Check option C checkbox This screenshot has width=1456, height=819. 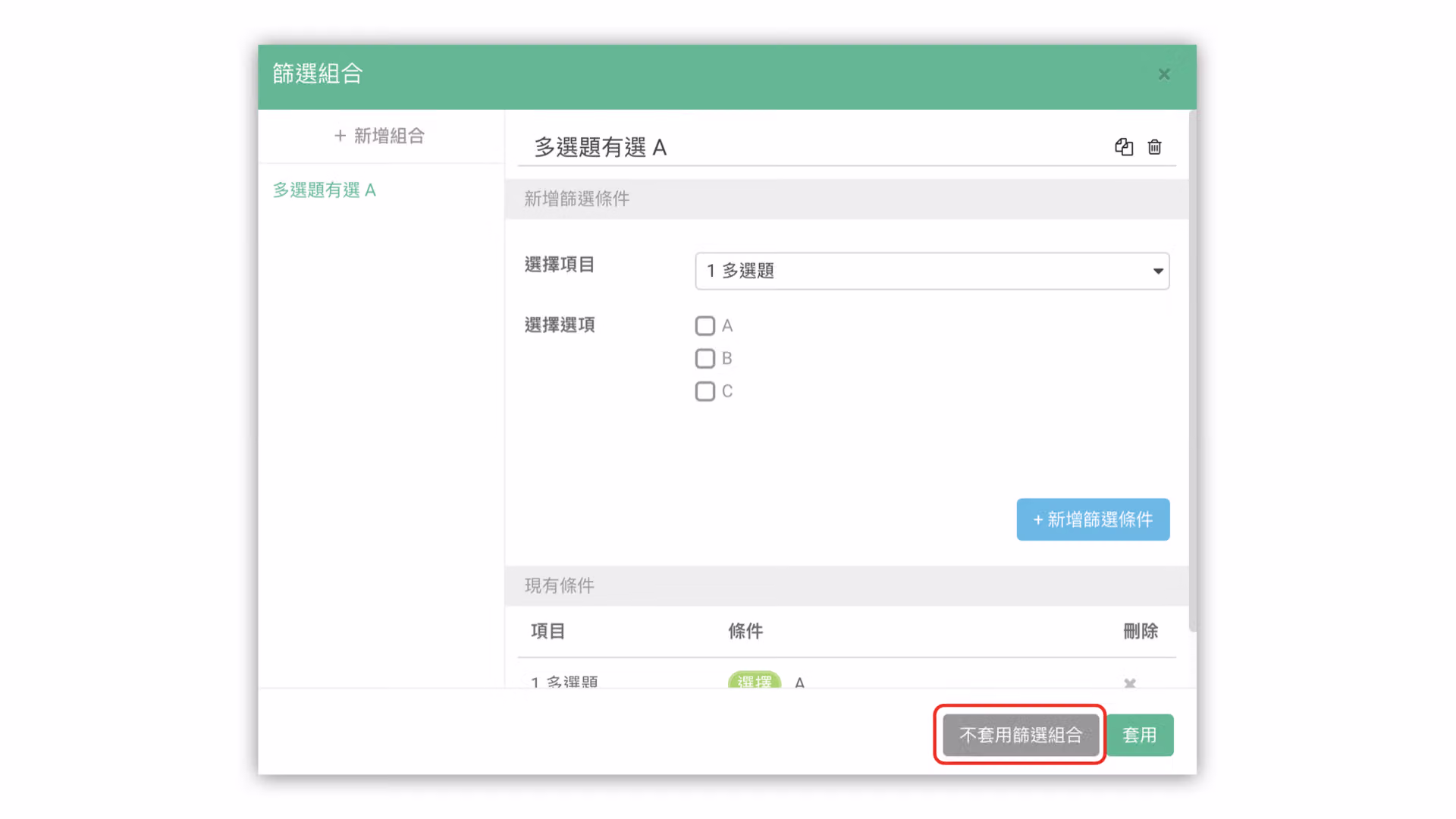(705, 391)
